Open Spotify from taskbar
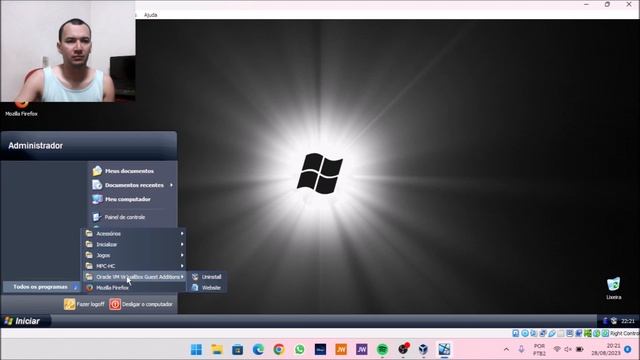 tap(382, 349)
